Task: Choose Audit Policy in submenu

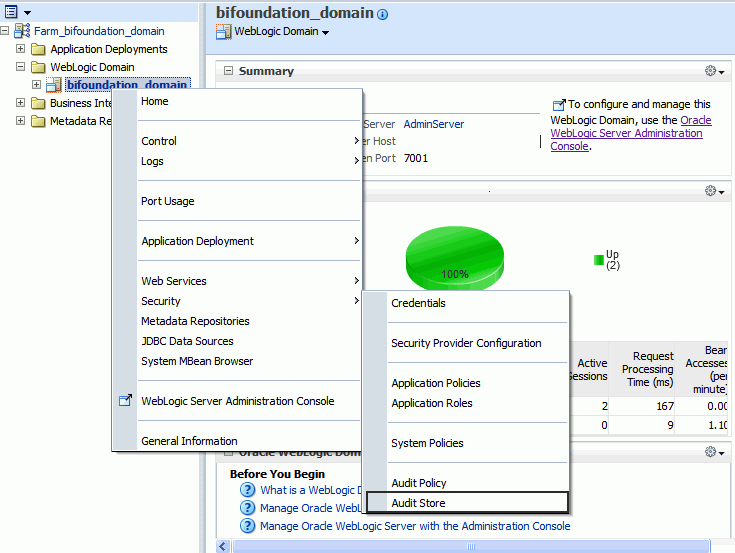Action: [x=419, y=483]
